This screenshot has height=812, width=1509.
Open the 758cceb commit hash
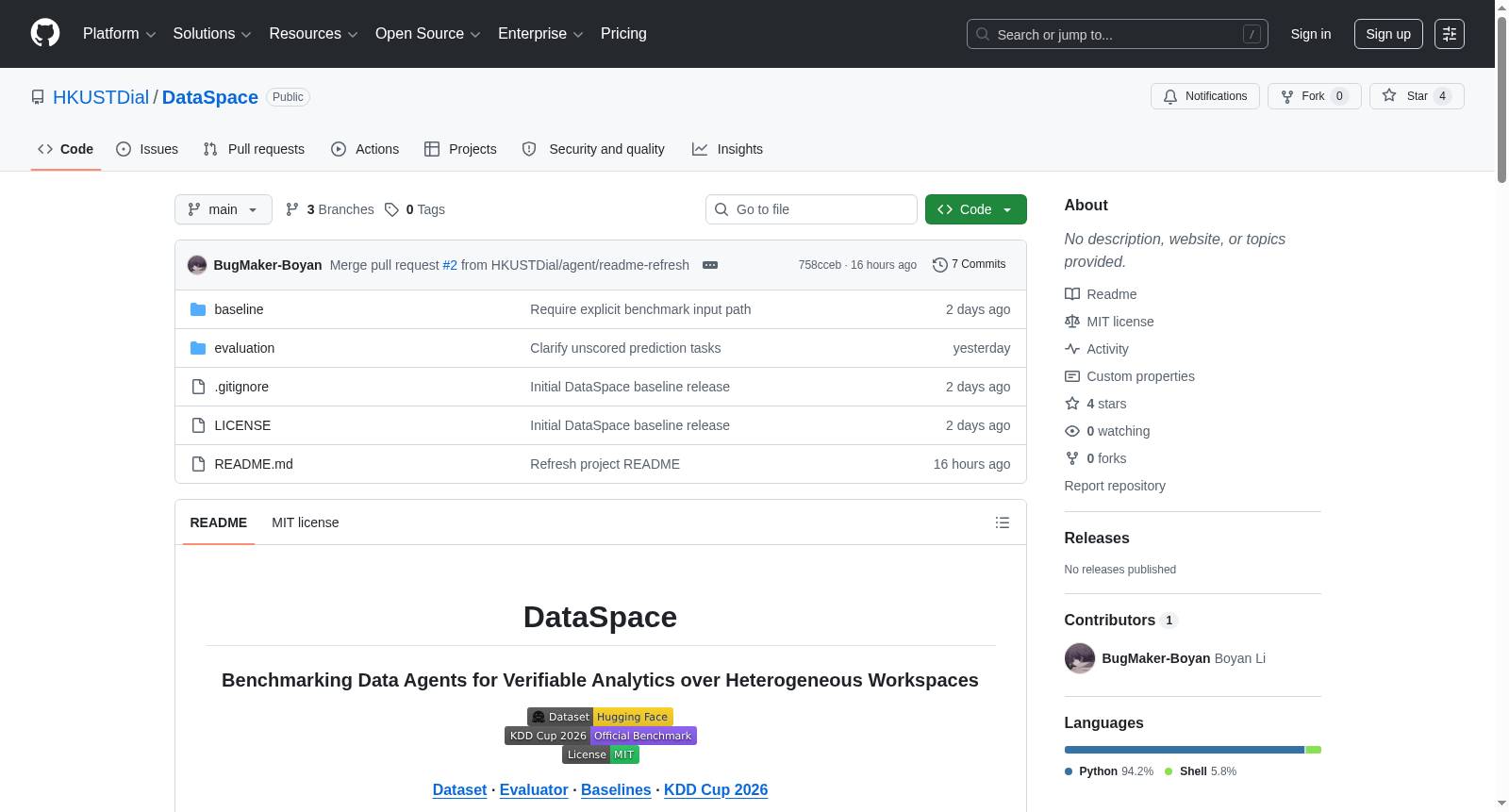tap(820, 265)
